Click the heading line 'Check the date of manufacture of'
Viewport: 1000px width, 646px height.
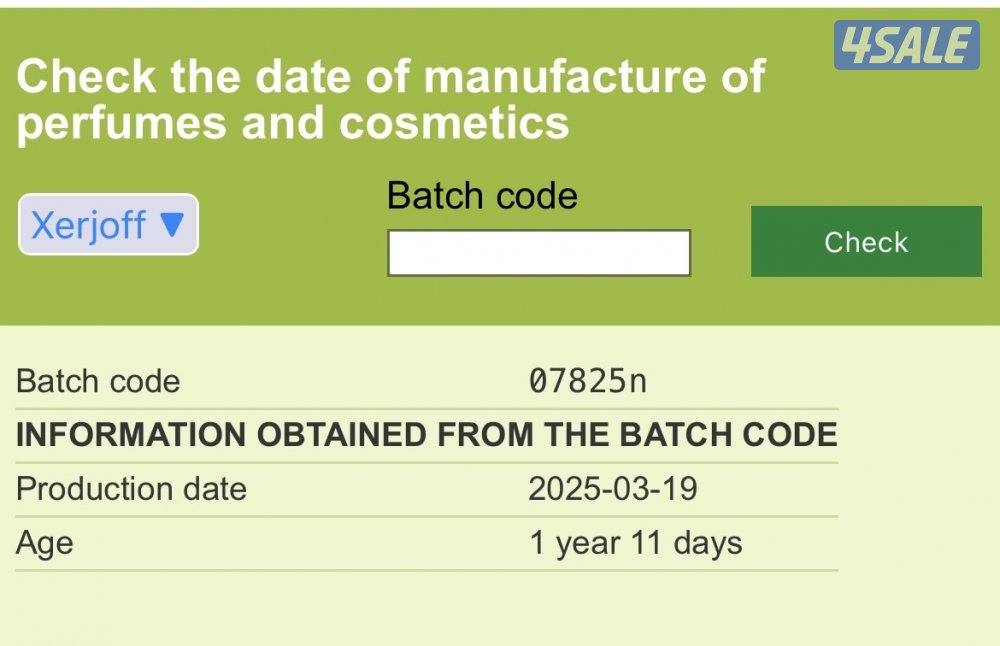(x=391, y=76)
